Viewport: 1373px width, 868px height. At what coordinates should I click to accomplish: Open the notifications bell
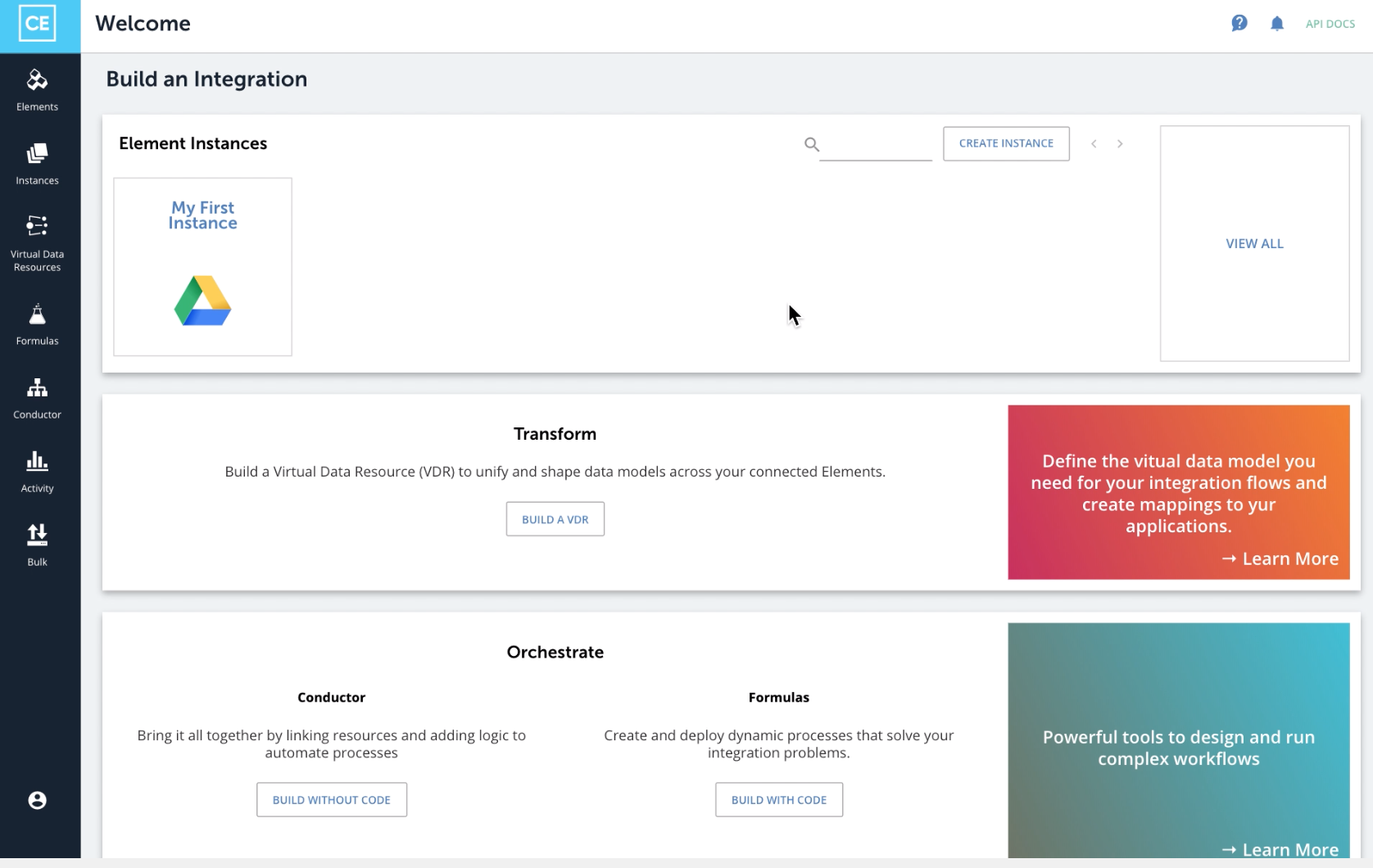pos(1277,24)
